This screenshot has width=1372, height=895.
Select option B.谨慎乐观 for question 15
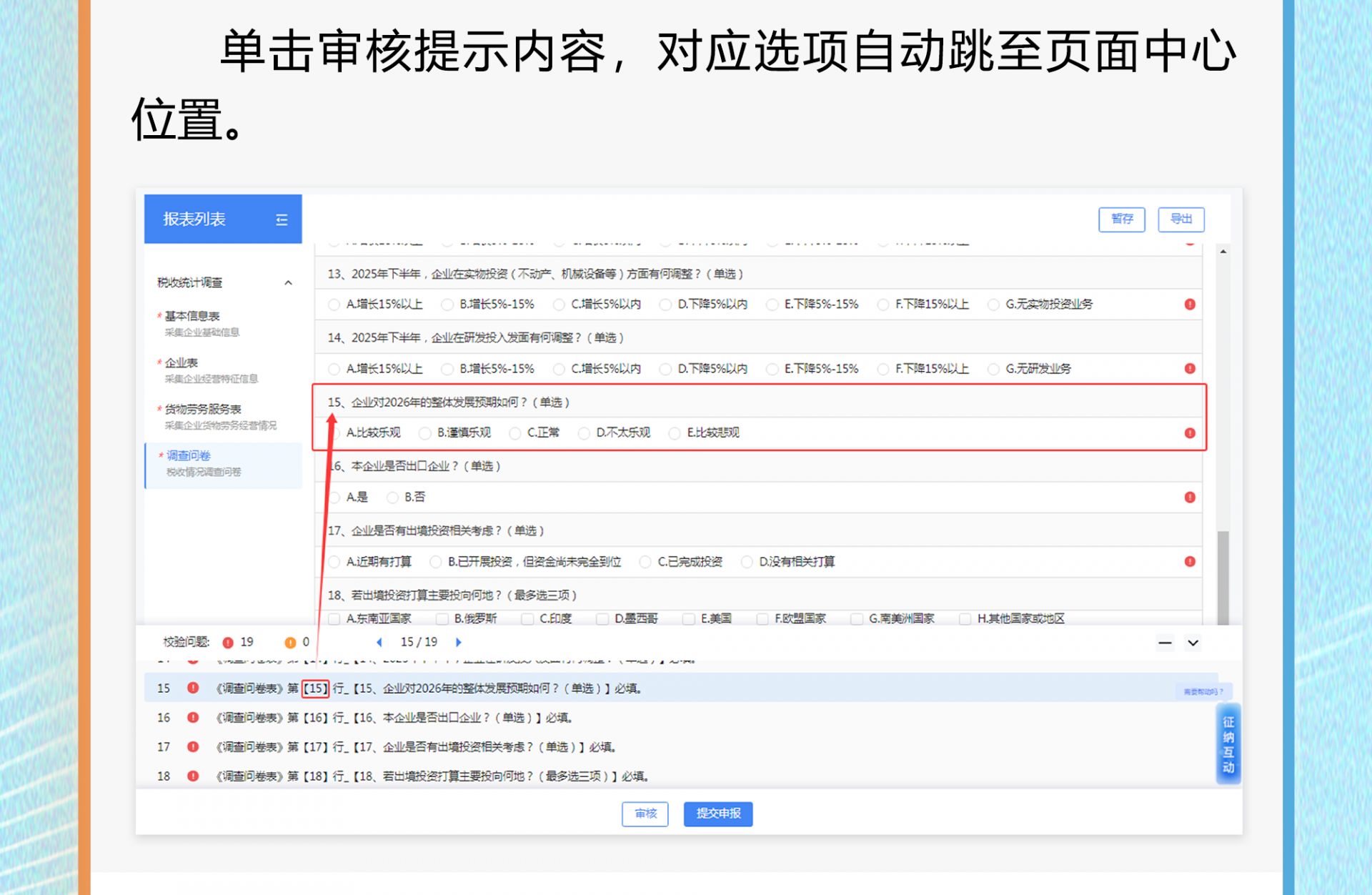(425, 433)
